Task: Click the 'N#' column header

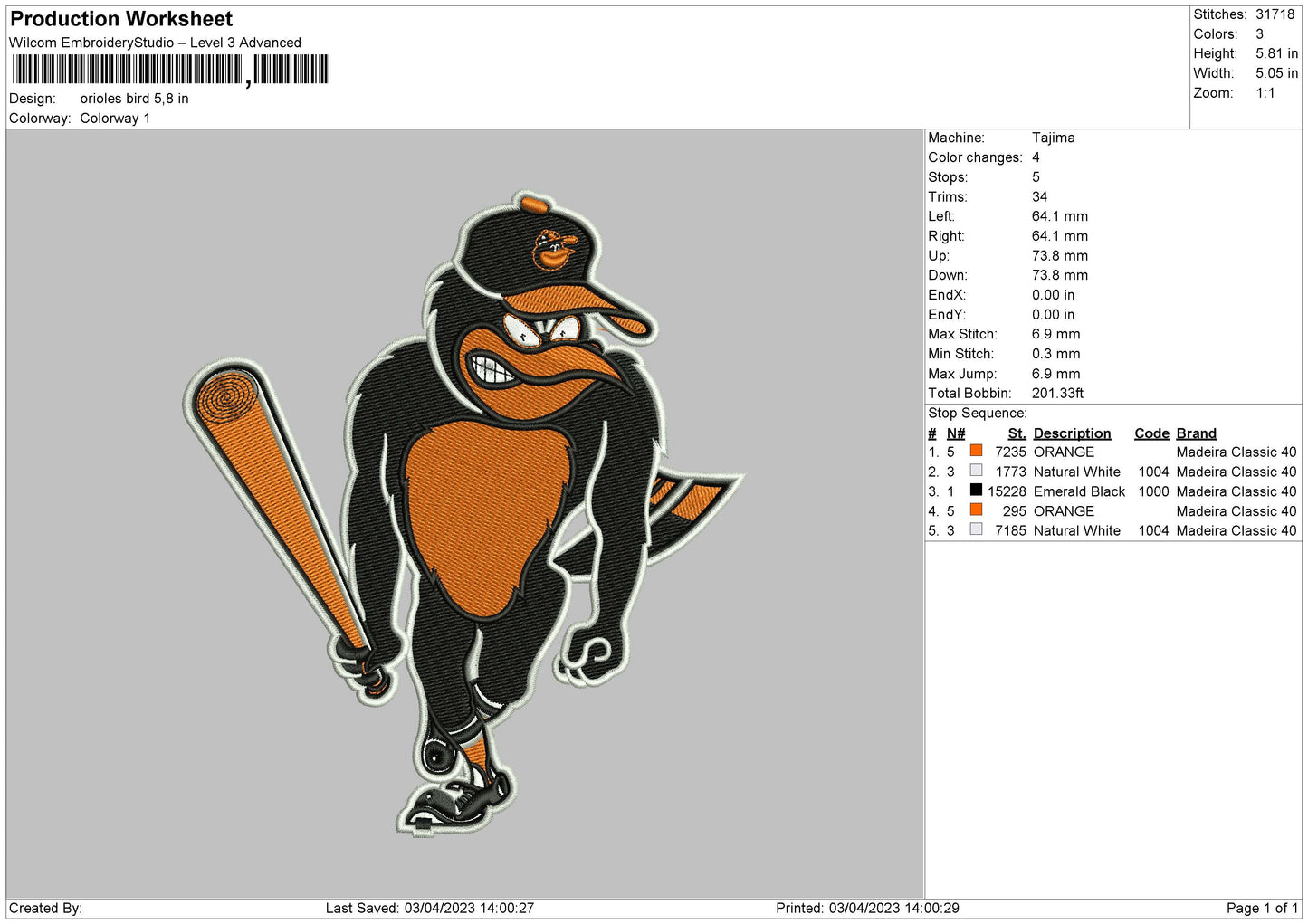Action: tap(956, 433)
